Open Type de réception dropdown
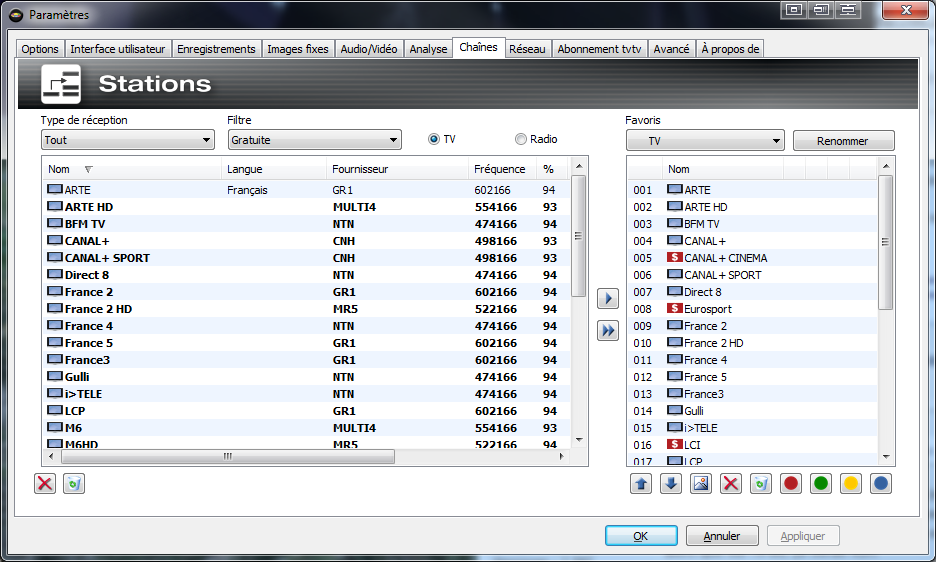Image resolution: width=936 pixels, height=562 pixels. pyautogui.click(x=128, y=140)
